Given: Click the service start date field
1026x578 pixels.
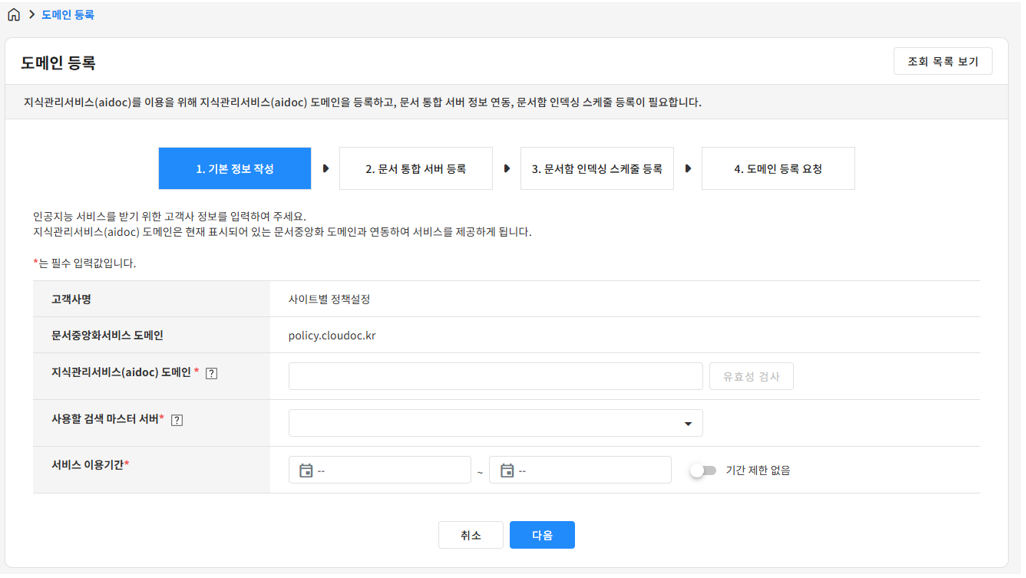Looking at the screenshot, I should (x=390, y=470).
